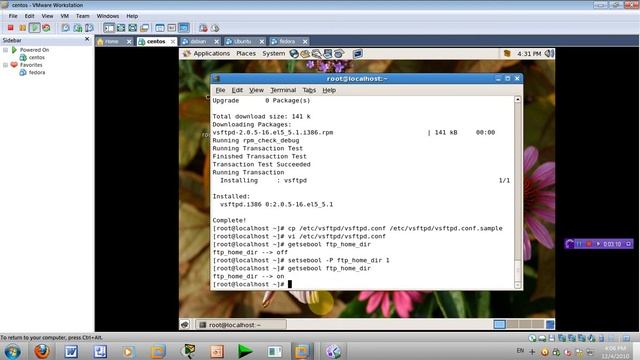
Task: Take a snapshot using the snapshot toolbar icon
Action: click(65, 28)
